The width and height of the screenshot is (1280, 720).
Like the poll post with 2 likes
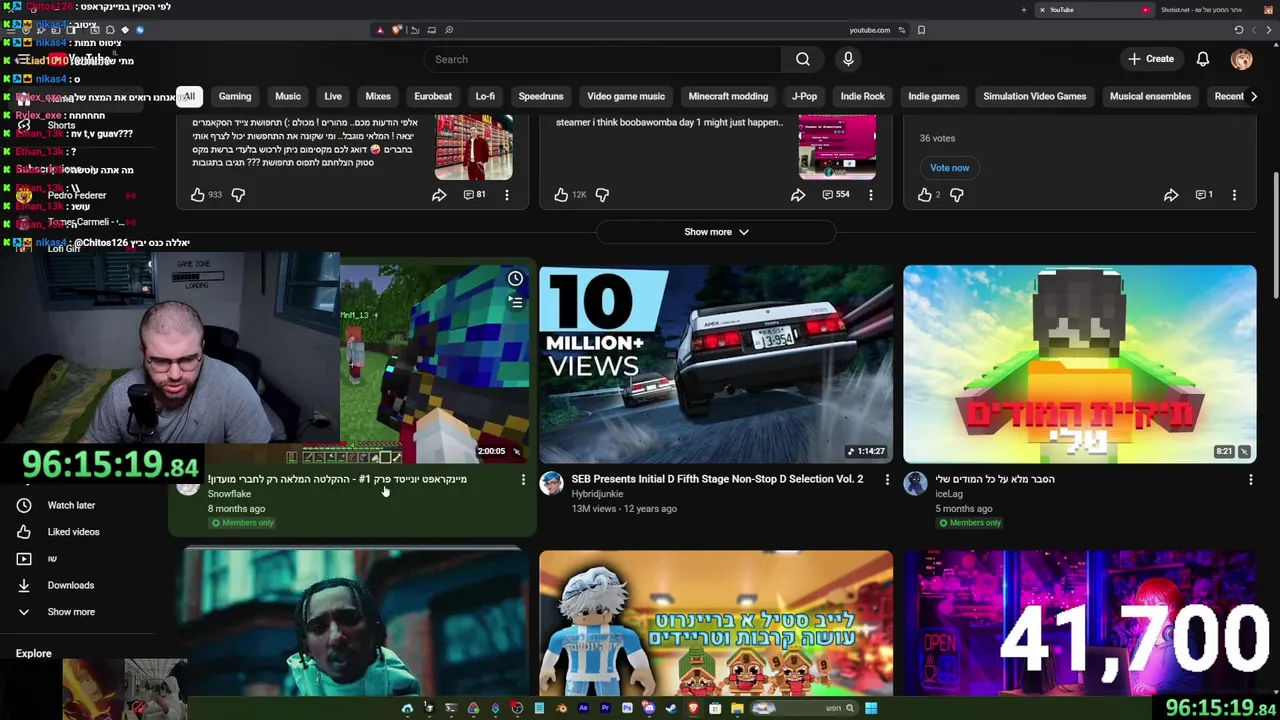pyautogui.click(x=925, y=195)
